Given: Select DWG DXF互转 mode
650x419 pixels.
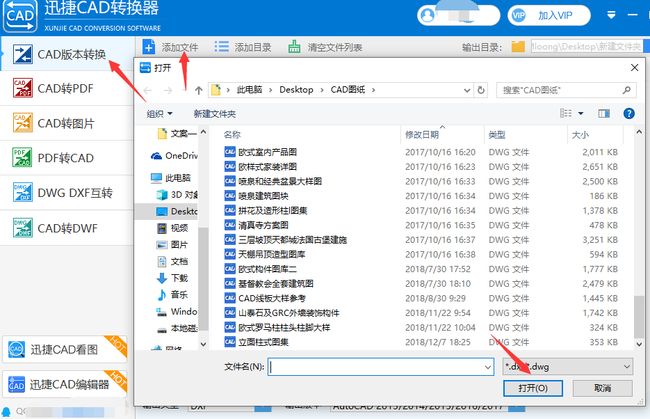Looking at the screenshot, I should point(66,193).
